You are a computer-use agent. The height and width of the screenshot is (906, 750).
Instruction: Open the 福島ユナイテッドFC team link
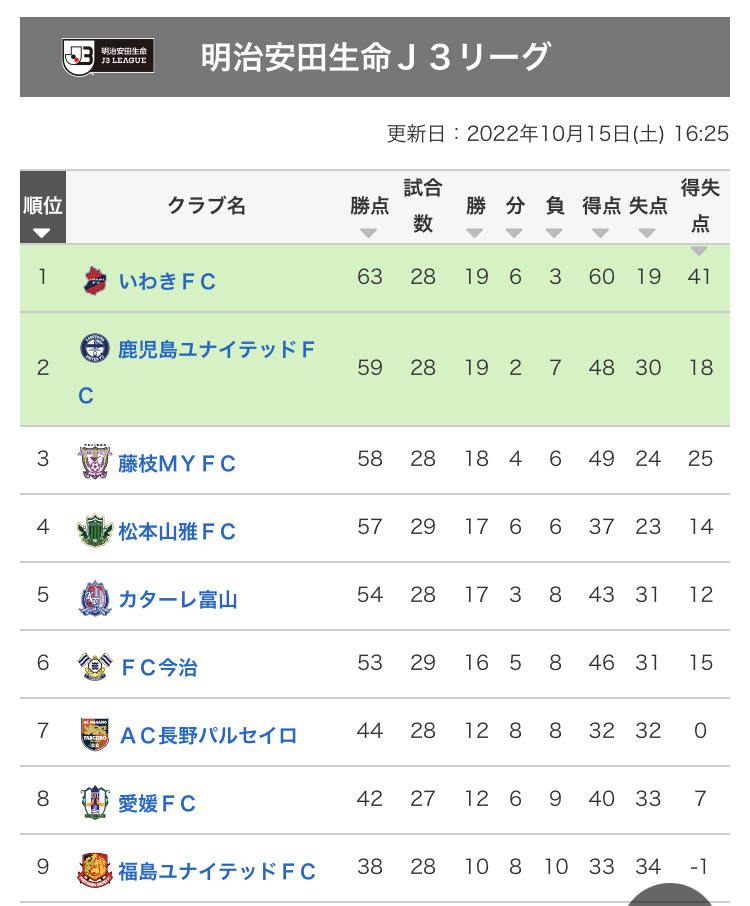(217, 871)
